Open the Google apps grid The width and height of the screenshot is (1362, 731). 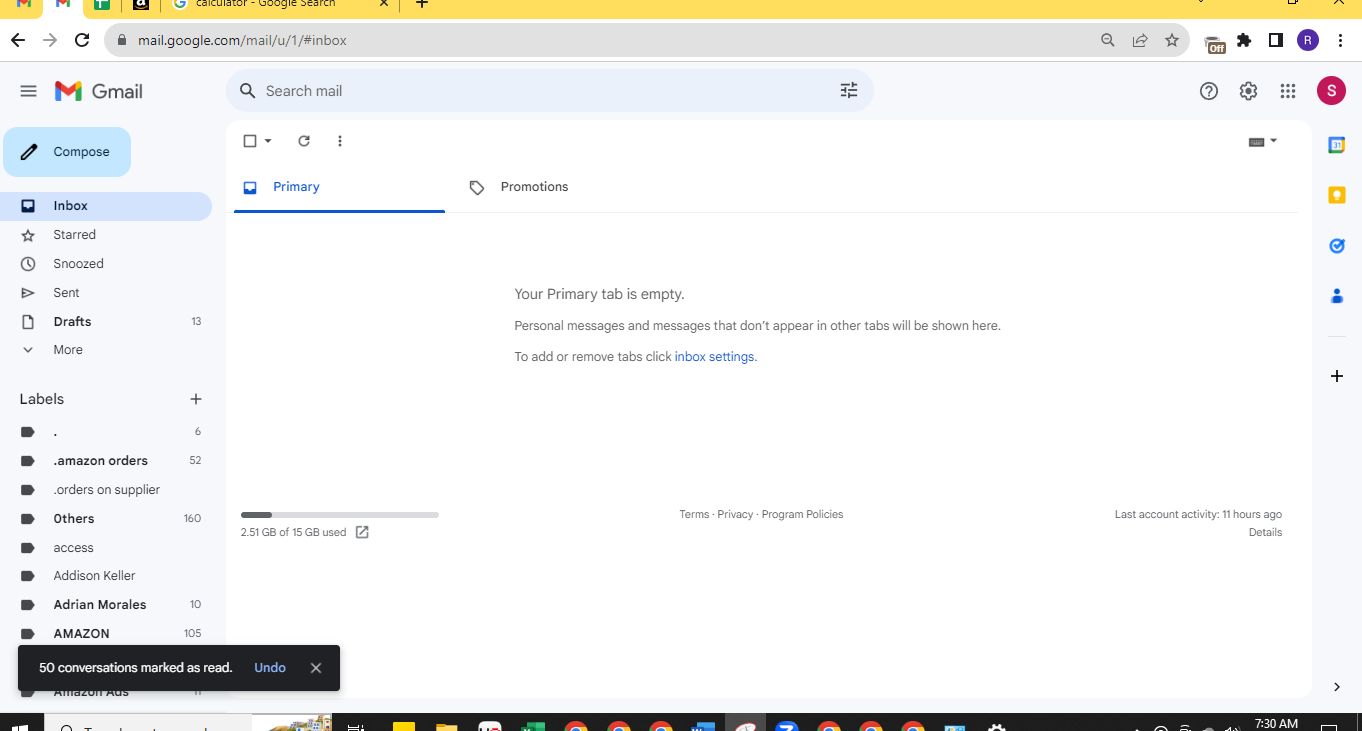pyautogui.click(x=1288, y=91)
